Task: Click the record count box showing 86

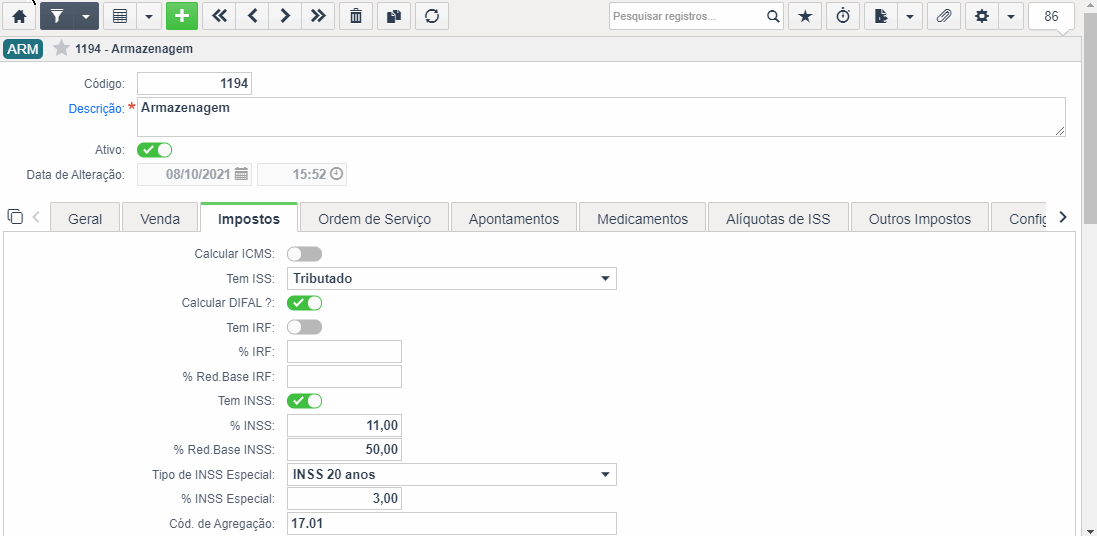Action: [x=1052, y=16]
